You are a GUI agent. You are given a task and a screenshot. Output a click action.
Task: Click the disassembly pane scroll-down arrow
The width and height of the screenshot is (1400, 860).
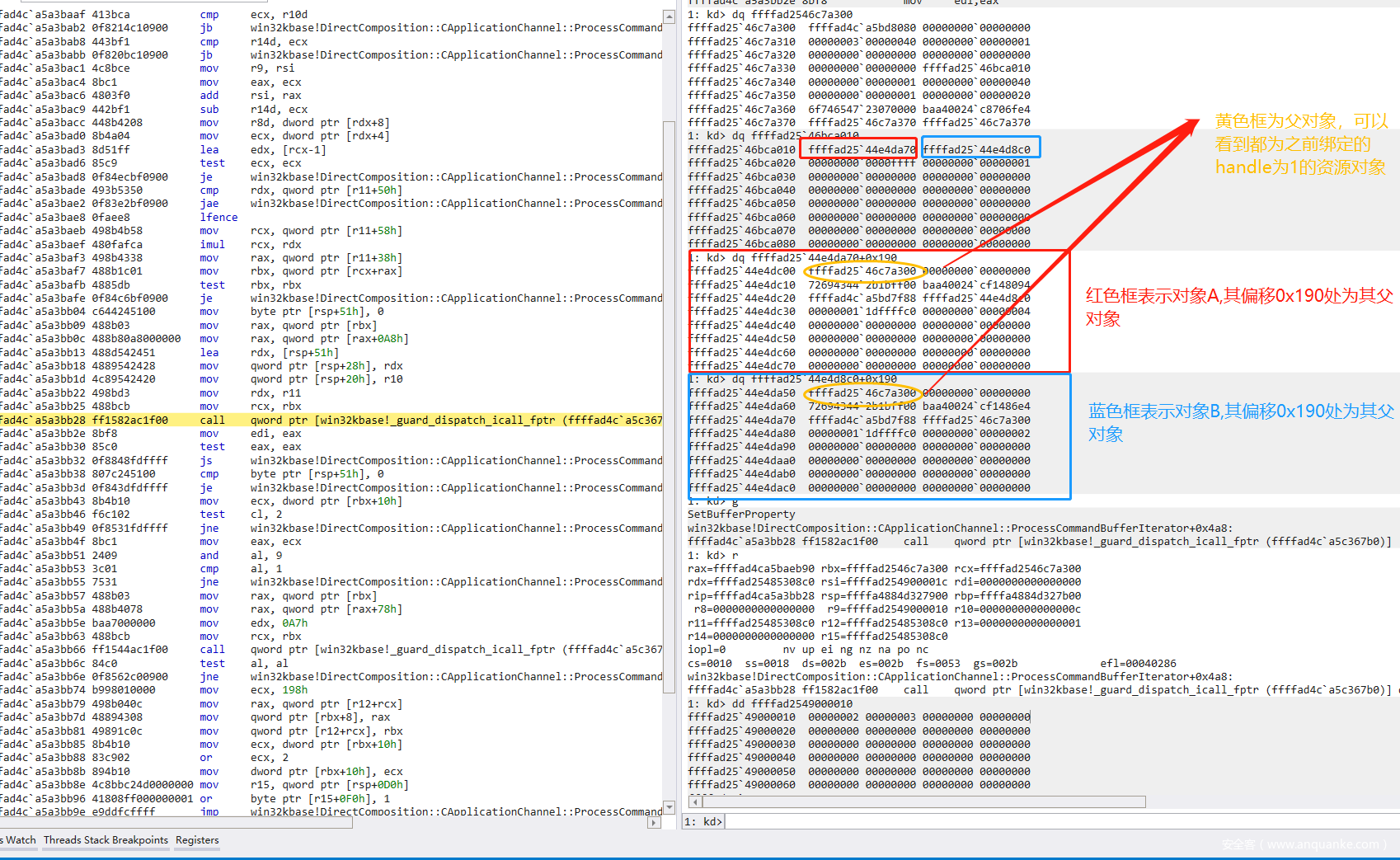point(669,807)
